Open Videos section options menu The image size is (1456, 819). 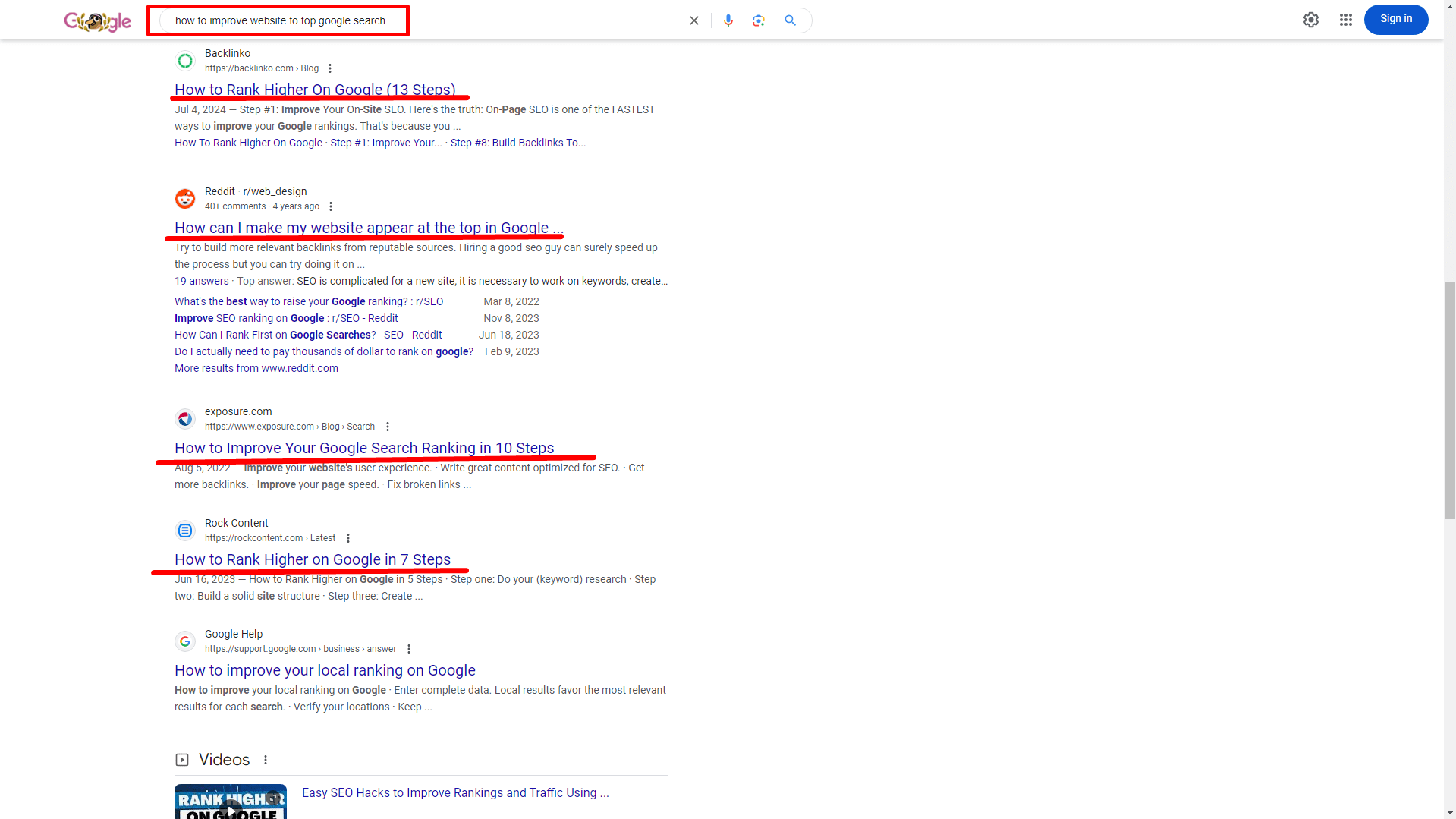pyautogui.click(x=266, y=760)
